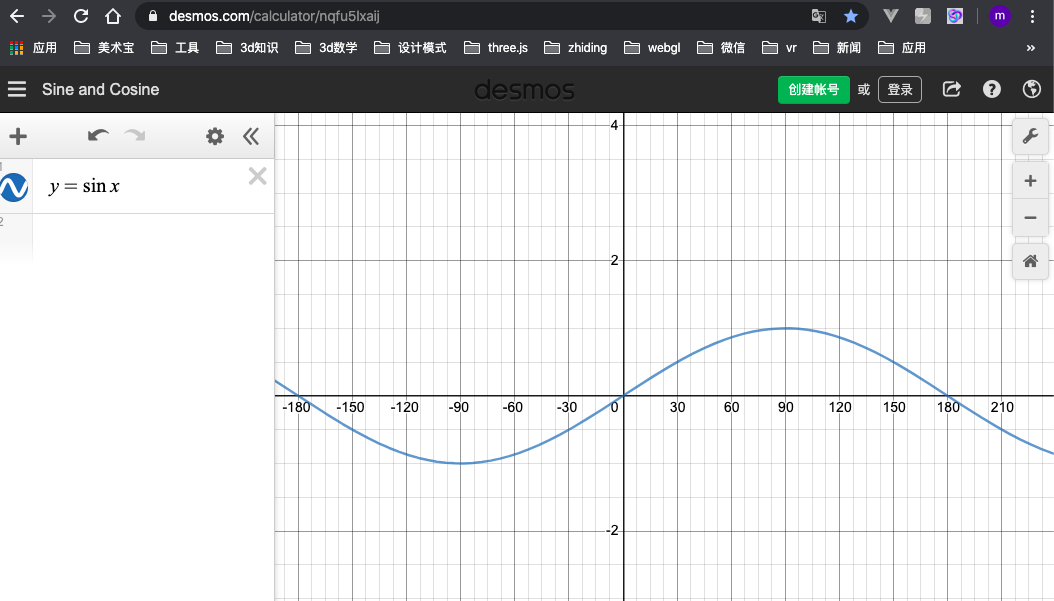Open the 设计模式 bookmark folder
This screenshot has height=601, width=1054.
[x=410, y=48]
